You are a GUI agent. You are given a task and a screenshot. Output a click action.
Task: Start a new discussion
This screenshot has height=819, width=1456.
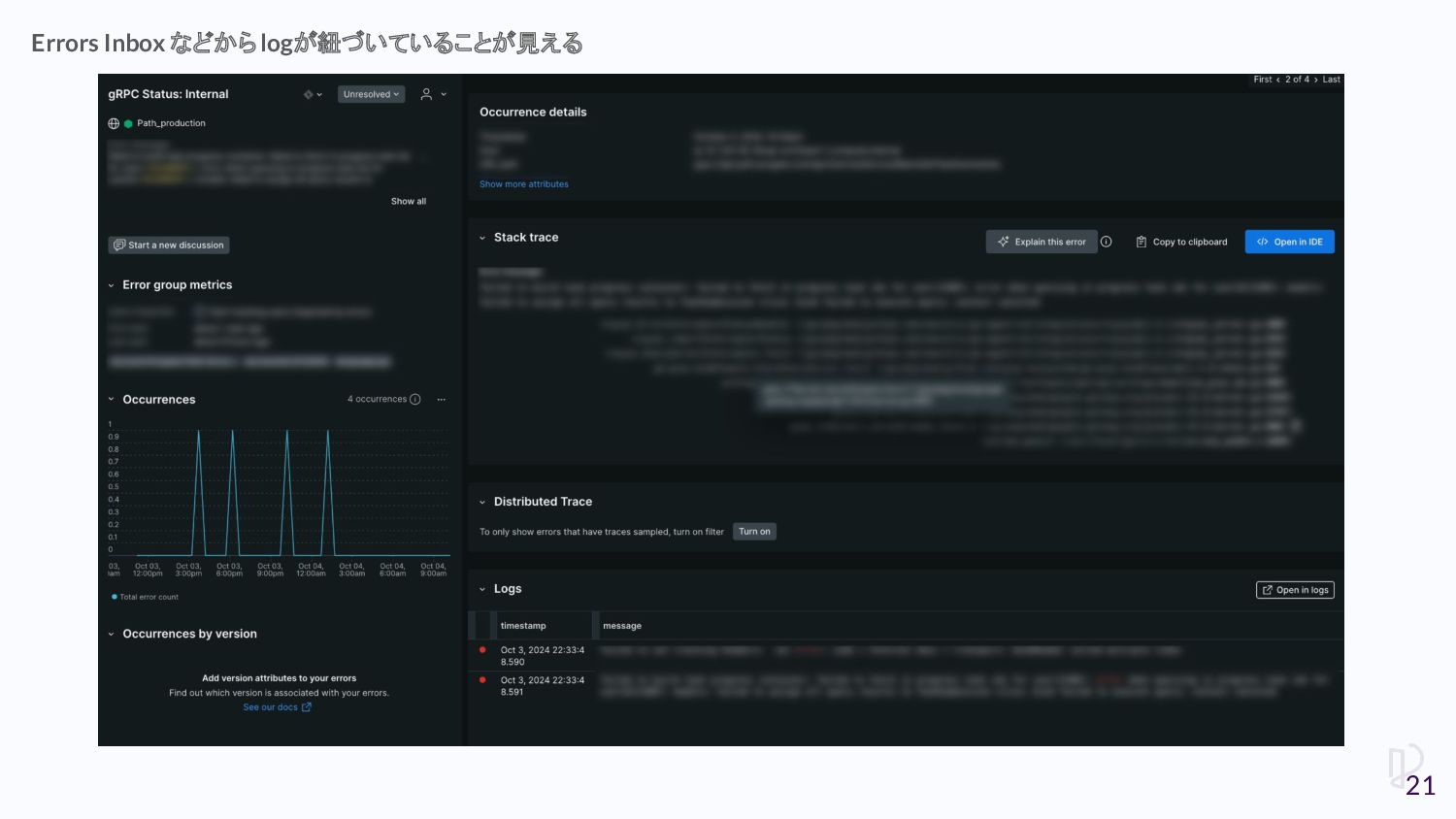click(x=169, y=246)
